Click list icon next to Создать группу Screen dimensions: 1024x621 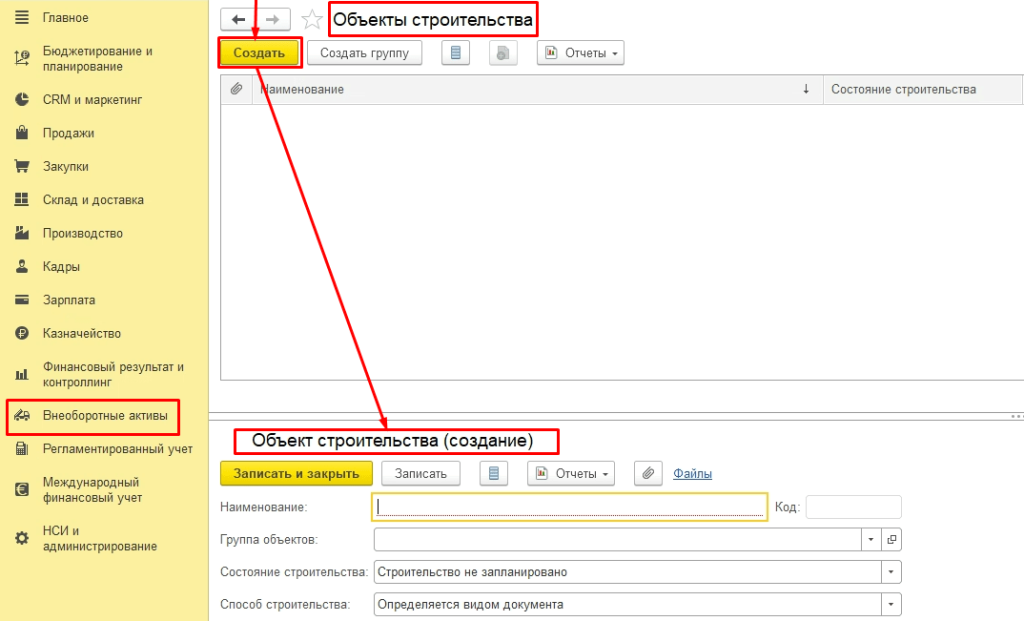click(456, 53)
